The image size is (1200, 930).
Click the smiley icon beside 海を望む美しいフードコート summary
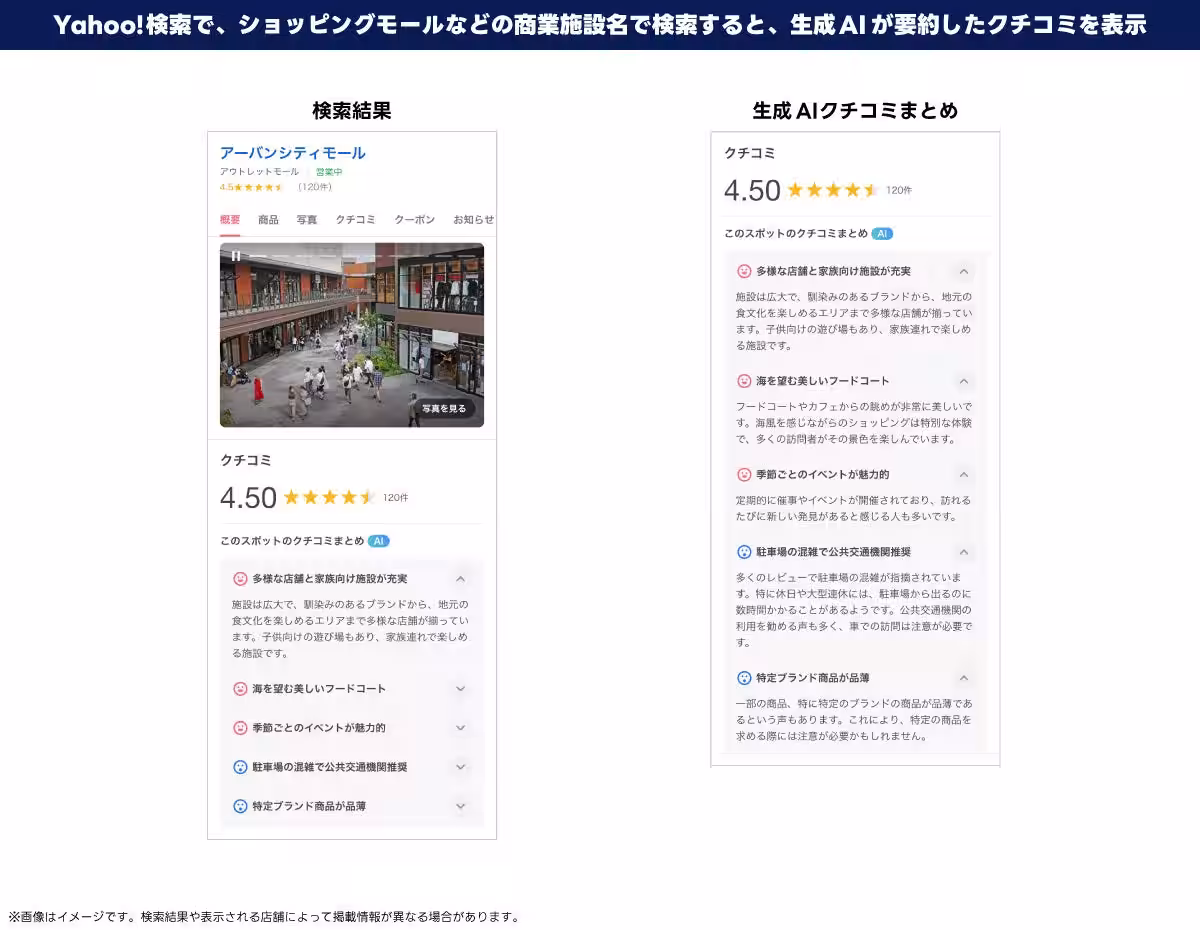pos(743,380)
